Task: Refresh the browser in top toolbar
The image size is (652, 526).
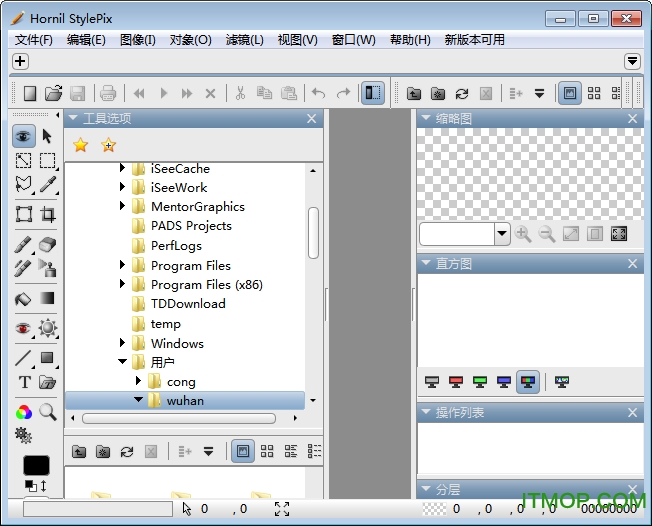Action: (x=462, y=94)
